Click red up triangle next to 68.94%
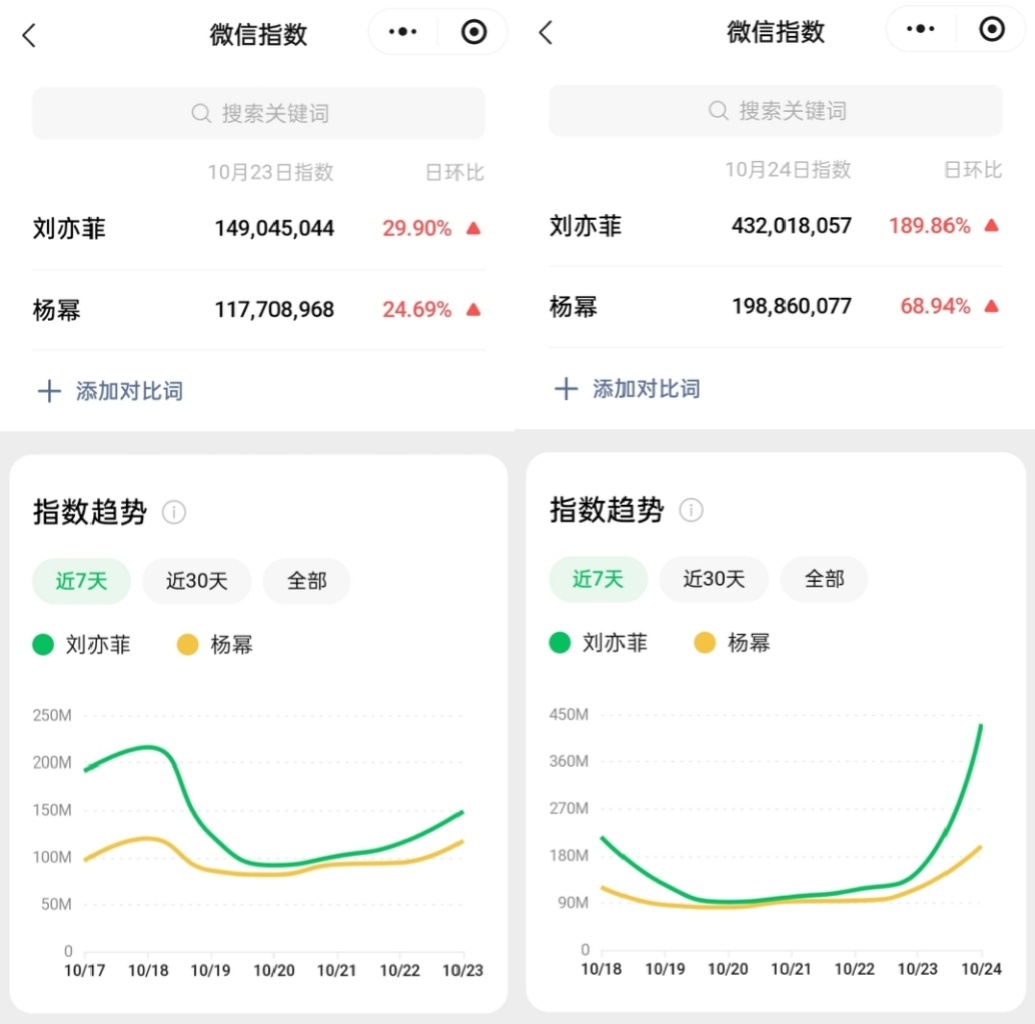This screenshot has width=1035, height=1024. [991, 306]
